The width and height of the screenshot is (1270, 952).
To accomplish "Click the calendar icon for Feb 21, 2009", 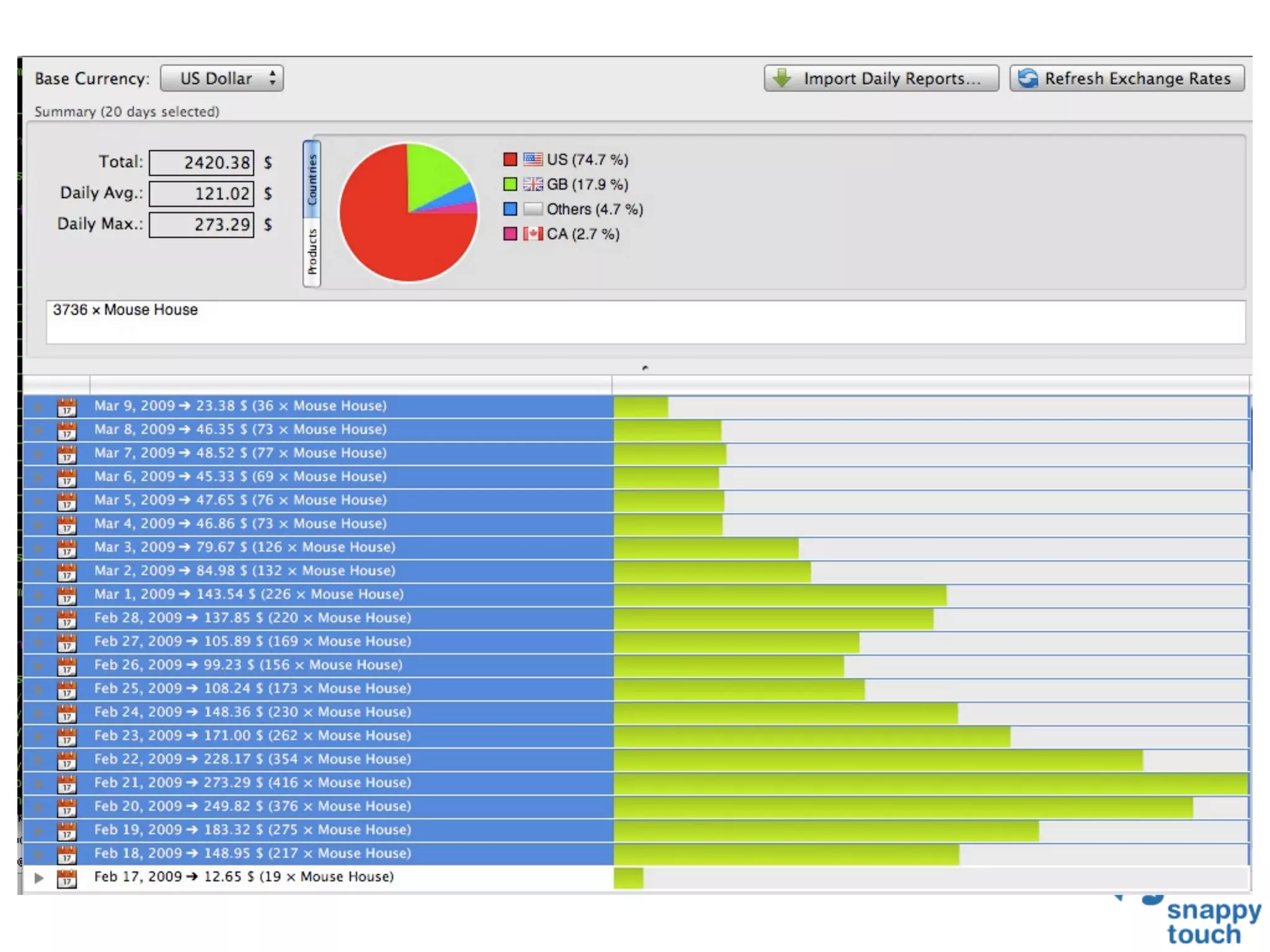I will [66, 784].
